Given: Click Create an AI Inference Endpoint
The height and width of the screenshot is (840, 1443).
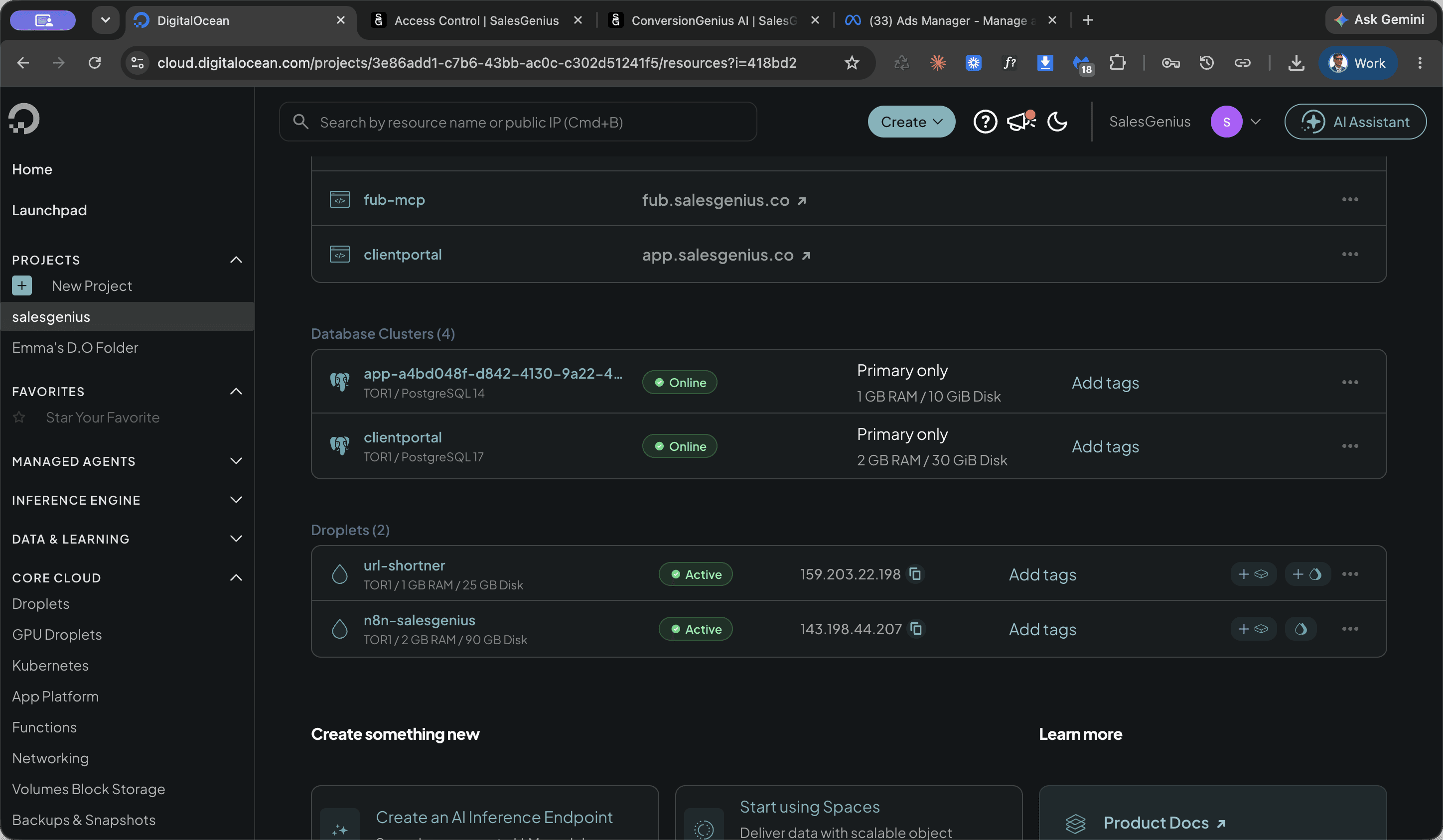Looking at the screenshot, I should tap(494, 817).
